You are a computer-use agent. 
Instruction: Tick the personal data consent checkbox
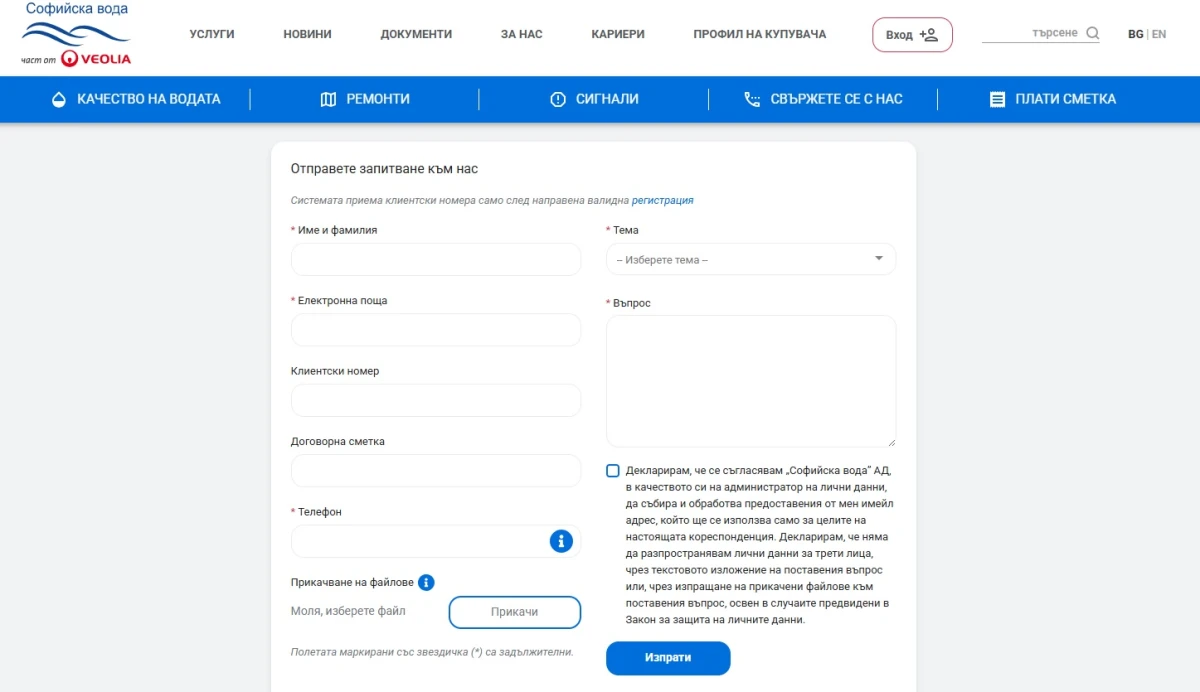pos(613,471)
